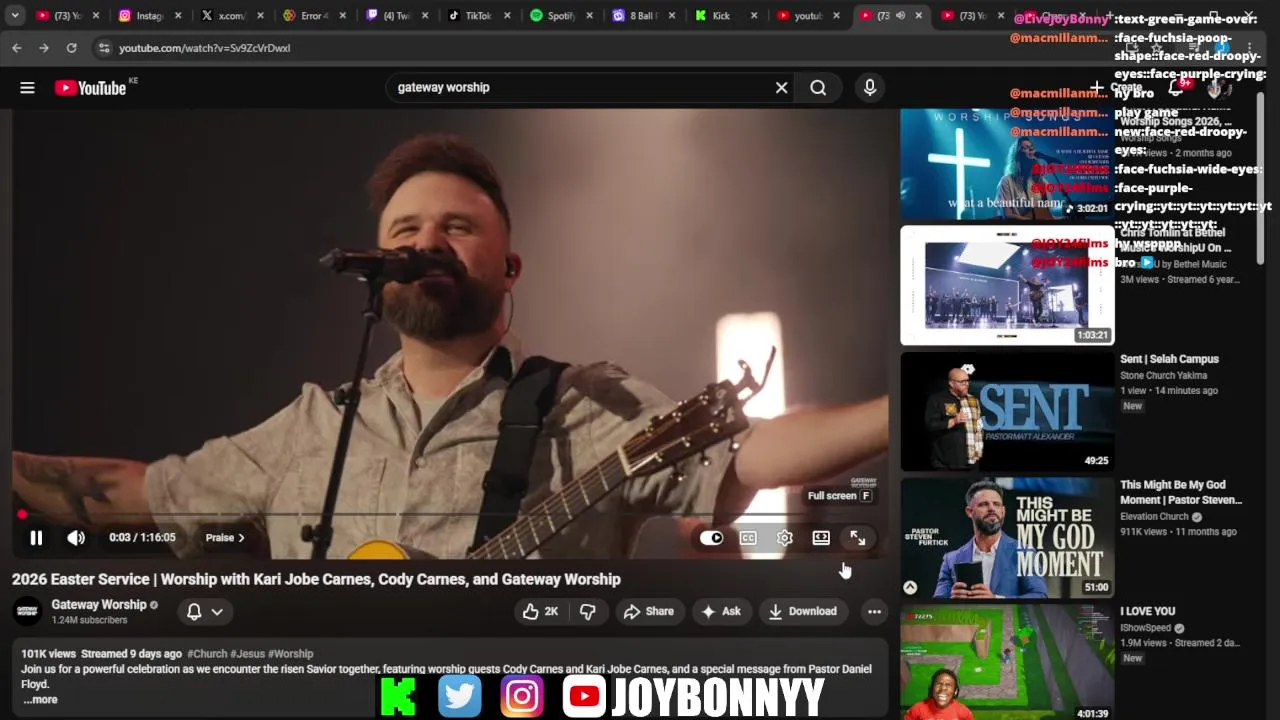The image size is (1280, 720).
Task: Share the video
Action: (649, 611)
